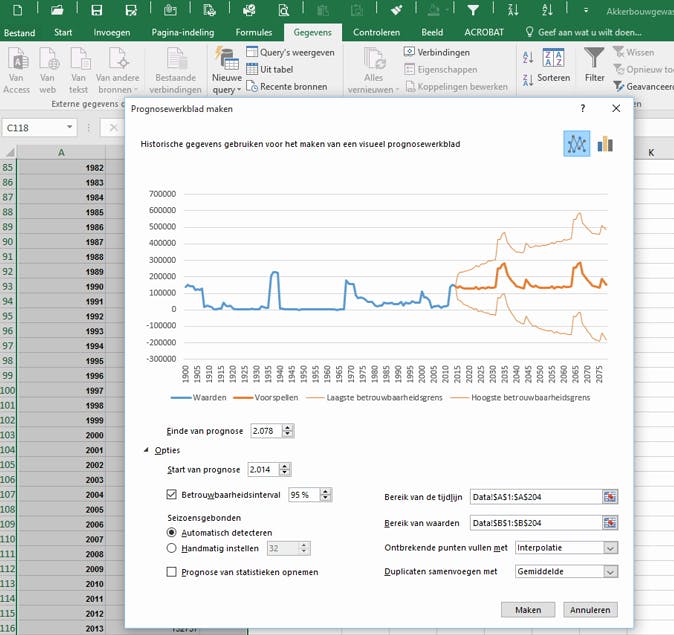Viewport: 674px width, 635px height.
Task: Click range selector icon for Bereik van de tijdlijn
Action: pyautogui.click(x=610, y=497)
